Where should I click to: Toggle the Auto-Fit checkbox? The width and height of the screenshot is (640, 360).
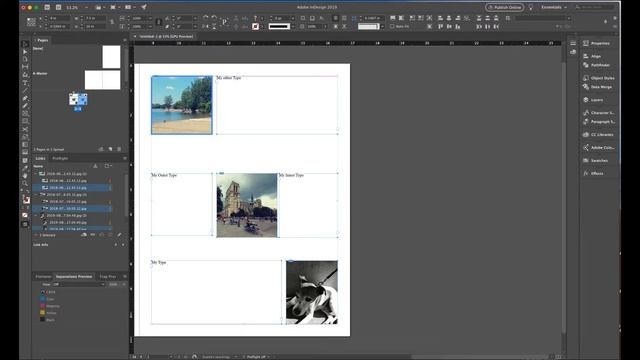tap(392, 27)
